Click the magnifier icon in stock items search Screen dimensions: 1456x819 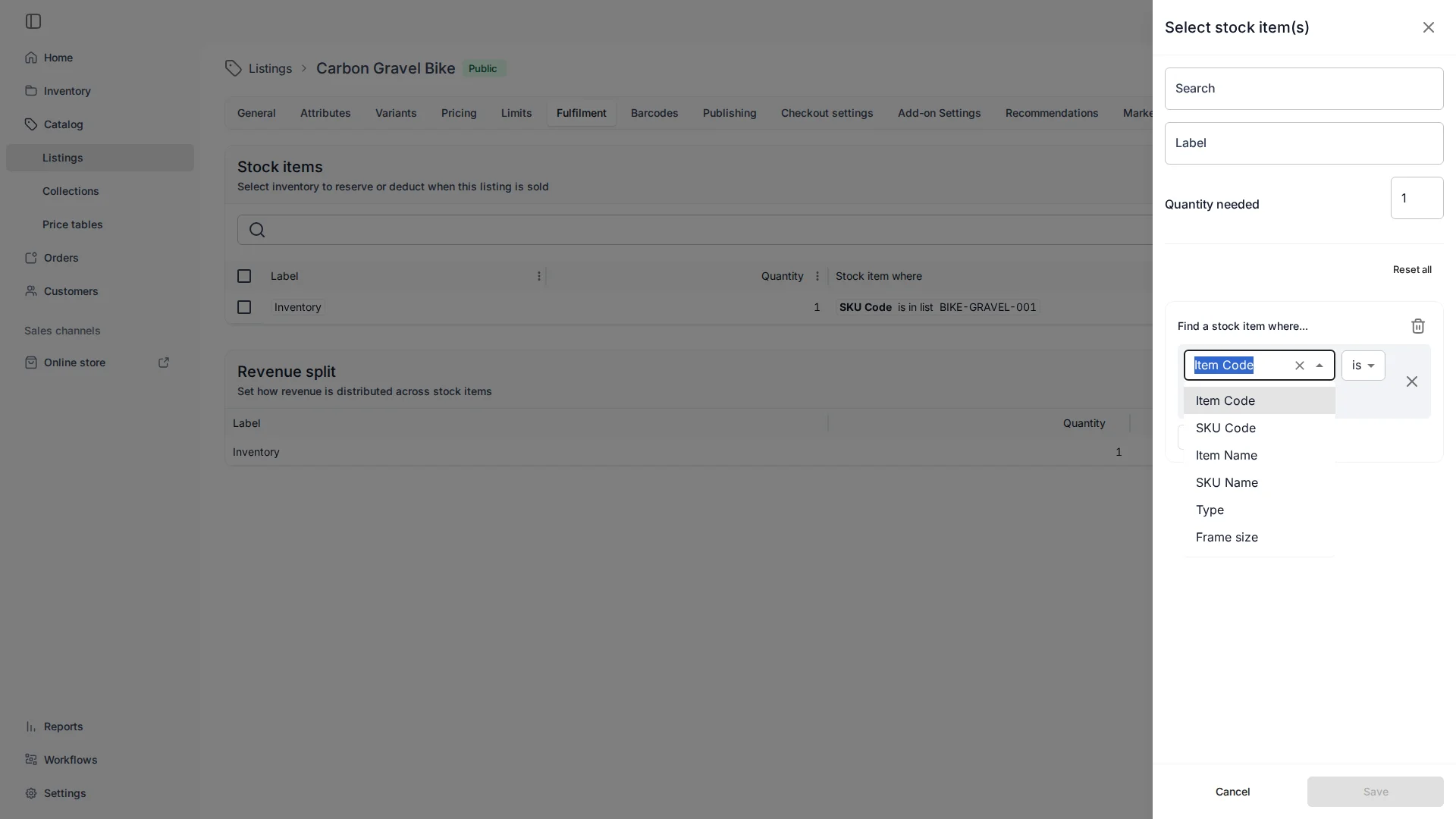257,230
